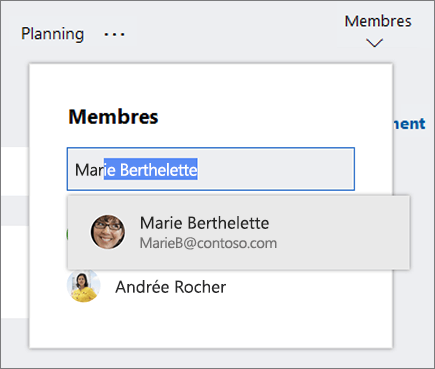Select Marie Berthelette suggestion
This screenshot has width=435, height=369.
click(238, 232)
